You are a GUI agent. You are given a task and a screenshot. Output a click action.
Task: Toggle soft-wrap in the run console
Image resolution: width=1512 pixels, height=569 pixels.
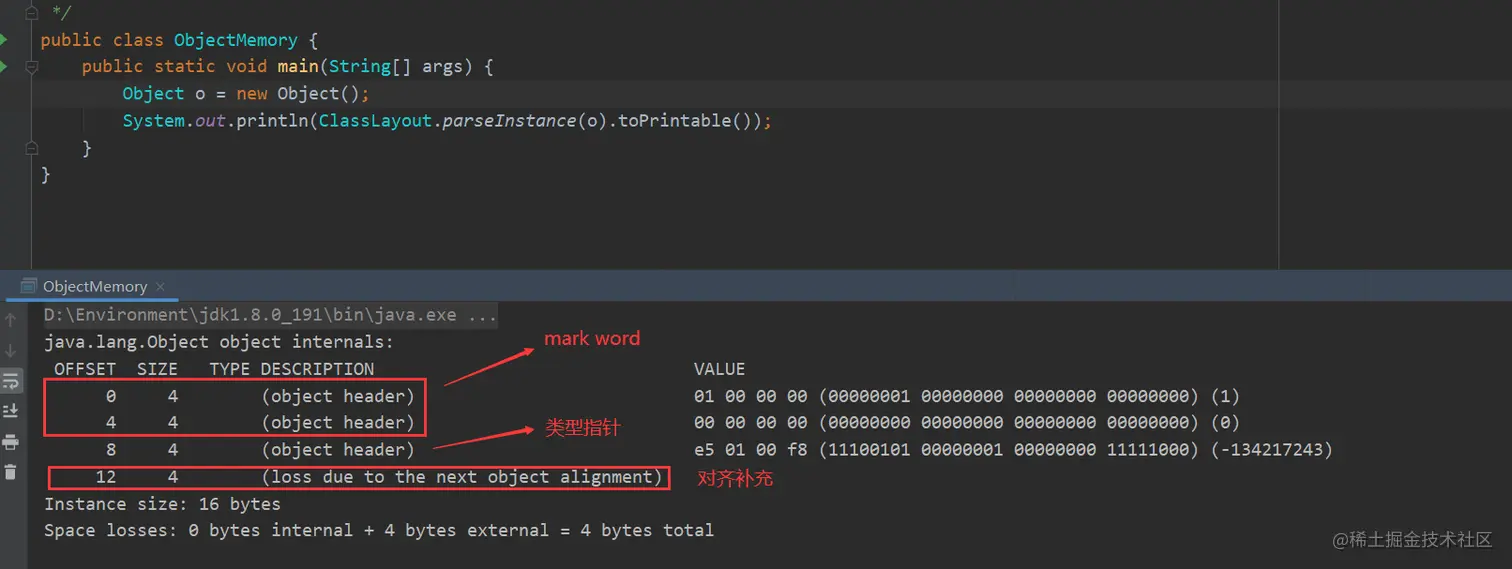pyautogui.click(x=11, y=381)
